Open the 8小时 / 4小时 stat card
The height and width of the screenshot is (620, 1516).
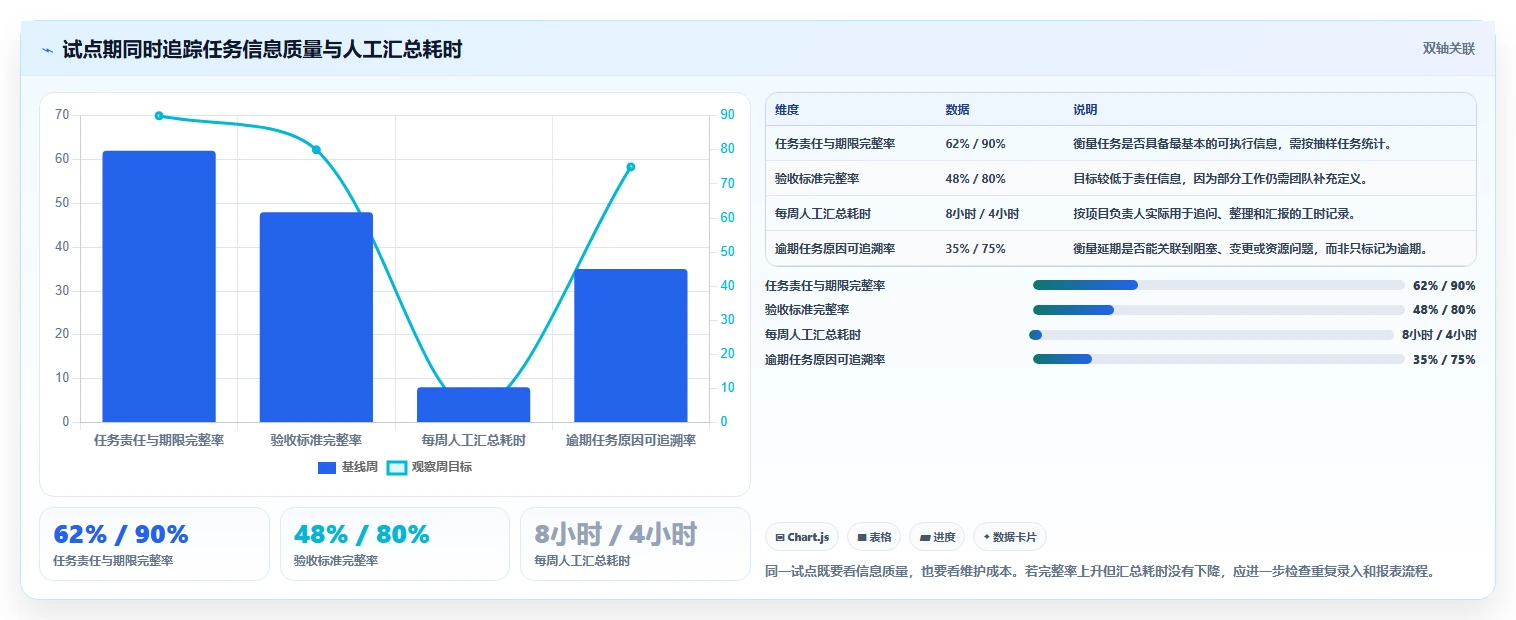pyautogui.click(x=635, y=544)
